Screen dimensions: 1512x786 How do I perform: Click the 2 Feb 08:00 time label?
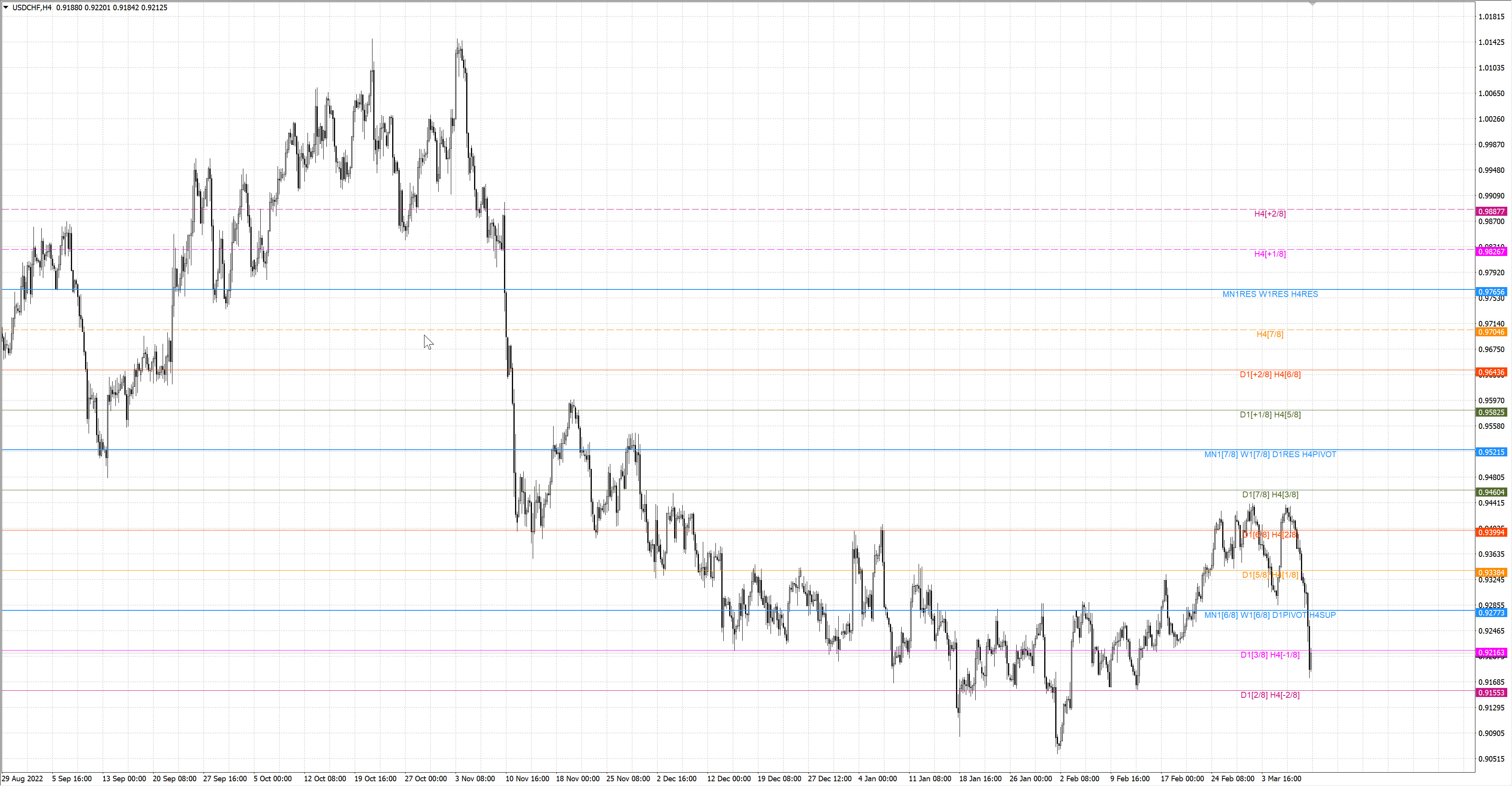(1079, 779)
